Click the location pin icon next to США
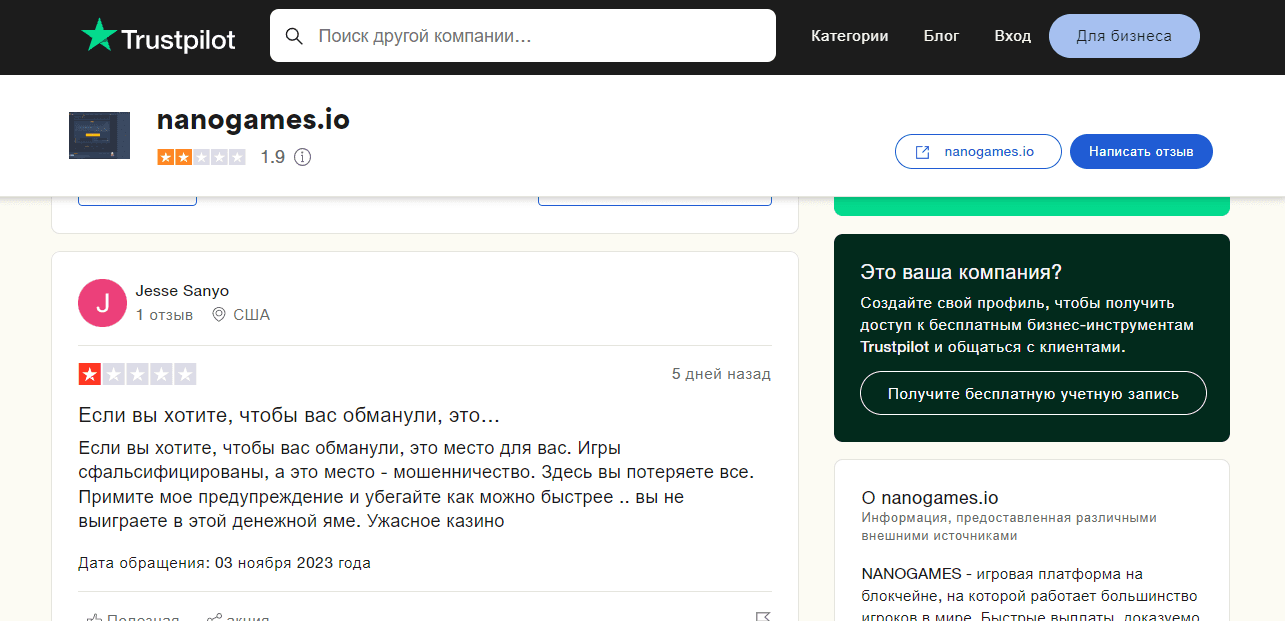 [219, 315]
